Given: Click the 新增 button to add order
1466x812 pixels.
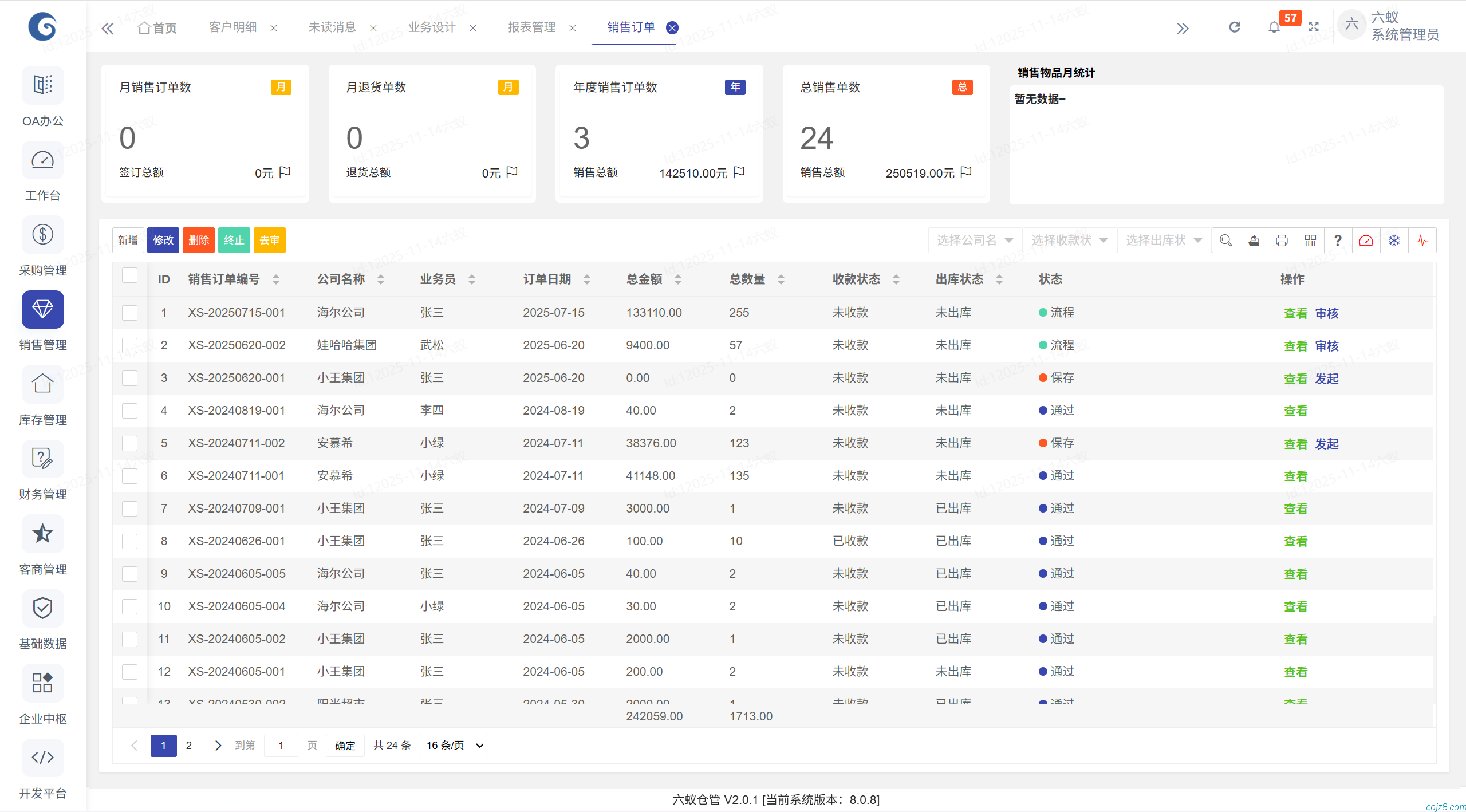Looking at the screenshot, I should pos(128,240).
